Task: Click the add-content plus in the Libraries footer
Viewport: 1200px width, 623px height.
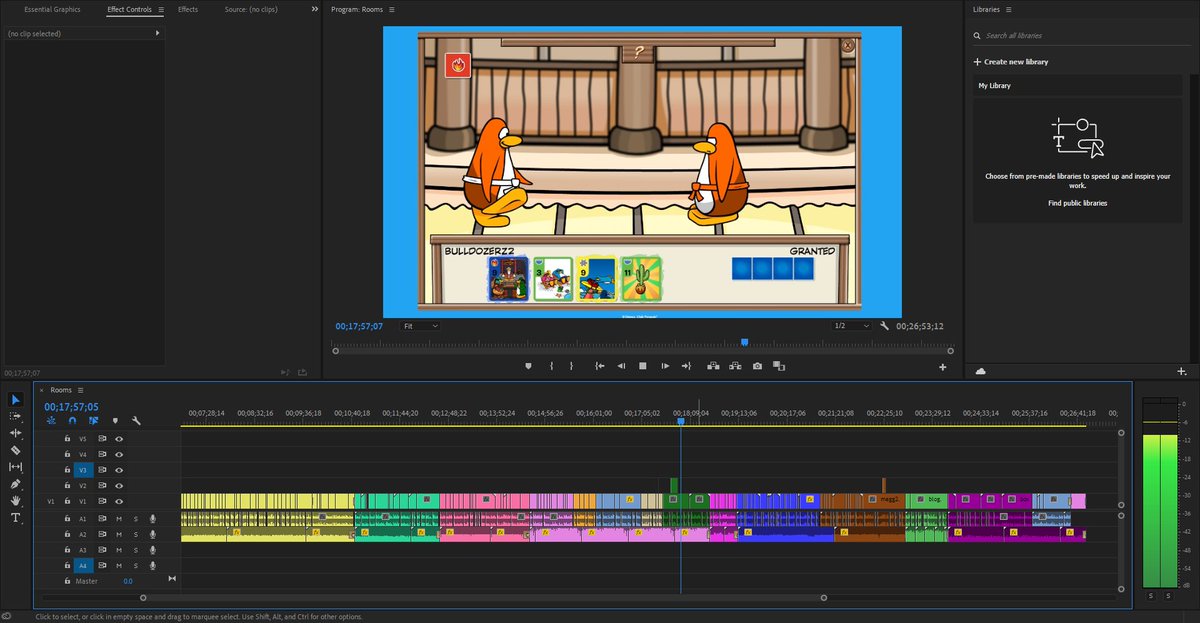Action: [x=1182, y=371]
